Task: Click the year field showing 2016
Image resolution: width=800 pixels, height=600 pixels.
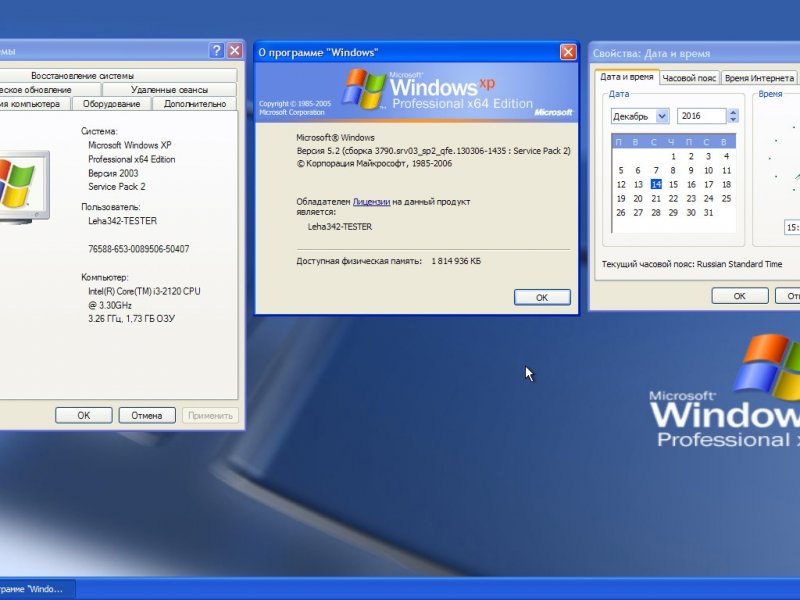Action: 701,116
